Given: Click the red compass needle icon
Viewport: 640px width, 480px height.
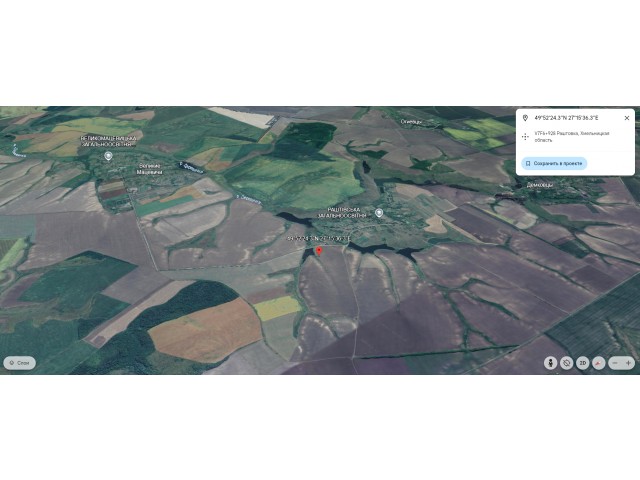Looking at the screenshot, I should [x=598, y=363].
